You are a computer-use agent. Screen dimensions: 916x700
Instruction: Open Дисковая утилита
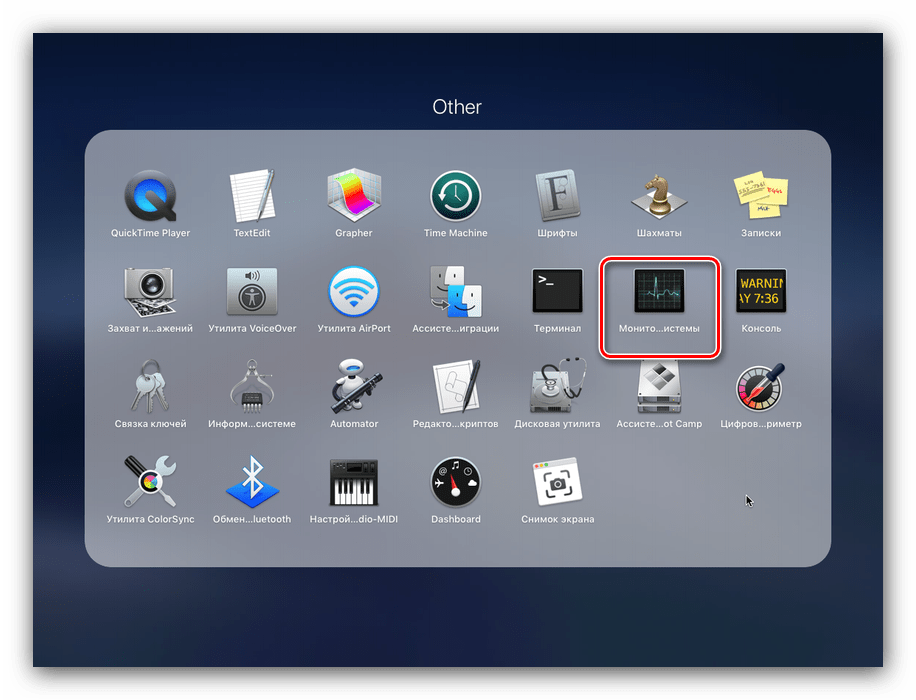pos(557,387)
